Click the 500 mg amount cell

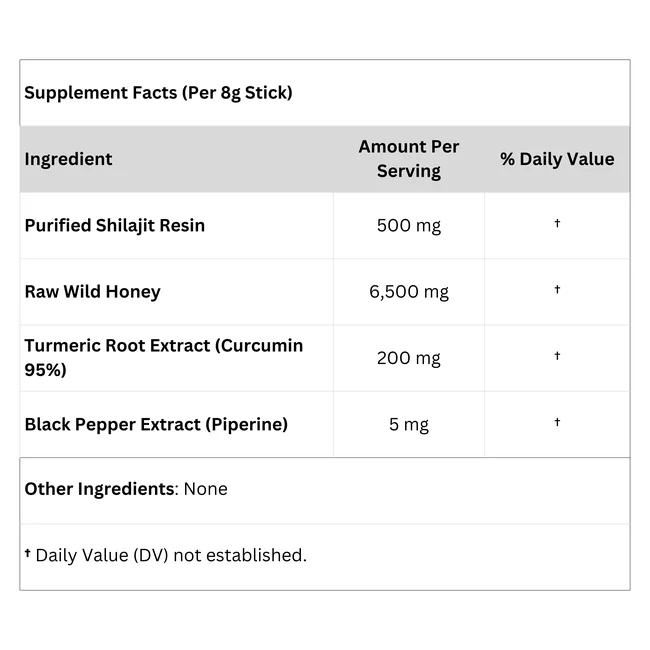pos(409,226)
